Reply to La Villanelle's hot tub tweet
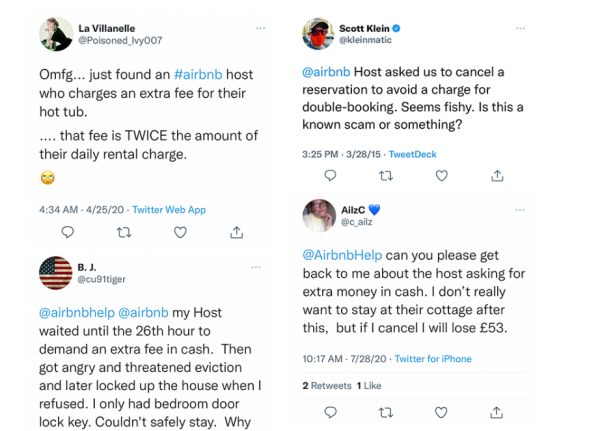This screenshot has height=431, width=600. click(x=68, y=232)
